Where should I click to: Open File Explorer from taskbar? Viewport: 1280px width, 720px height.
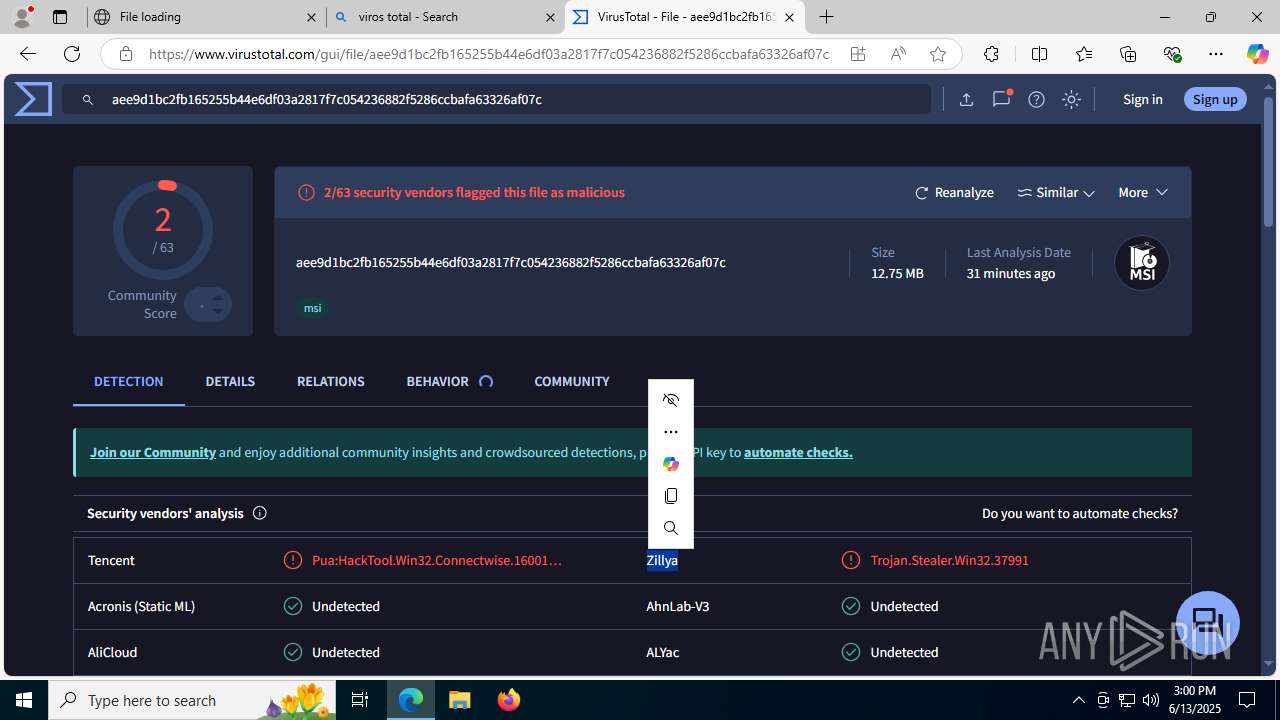(459, 700)
